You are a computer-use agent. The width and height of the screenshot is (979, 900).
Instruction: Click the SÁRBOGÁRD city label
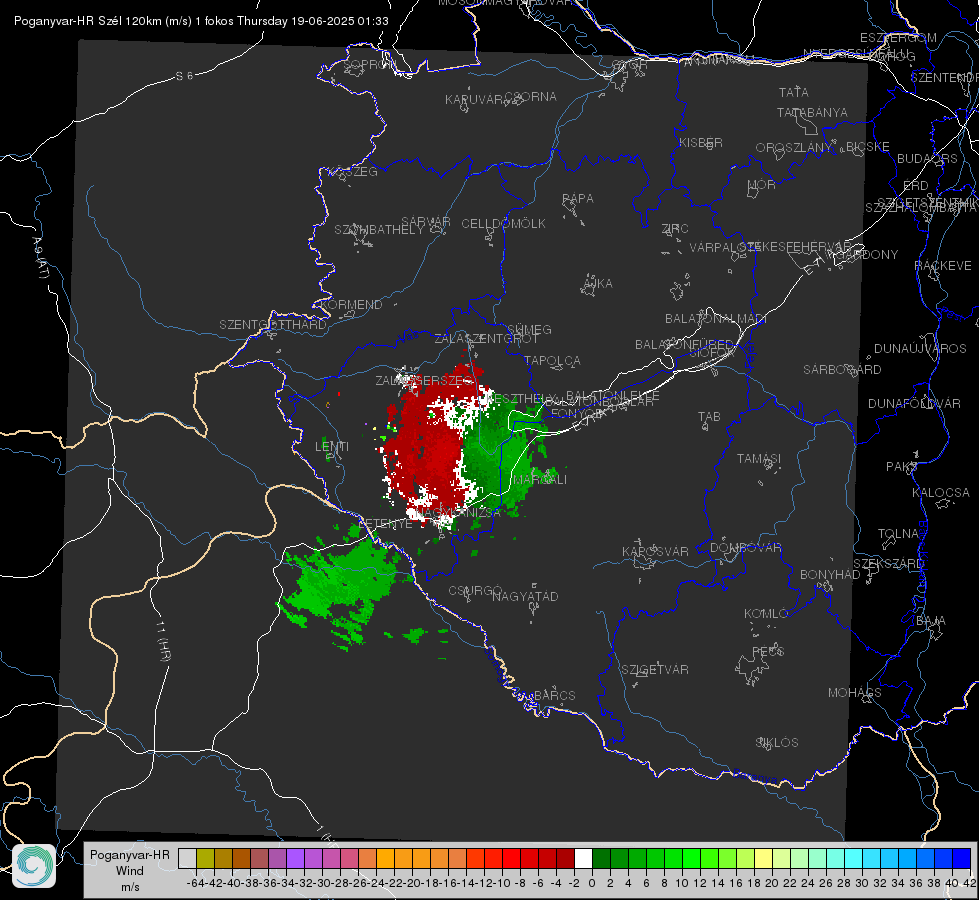coord(842,370)
